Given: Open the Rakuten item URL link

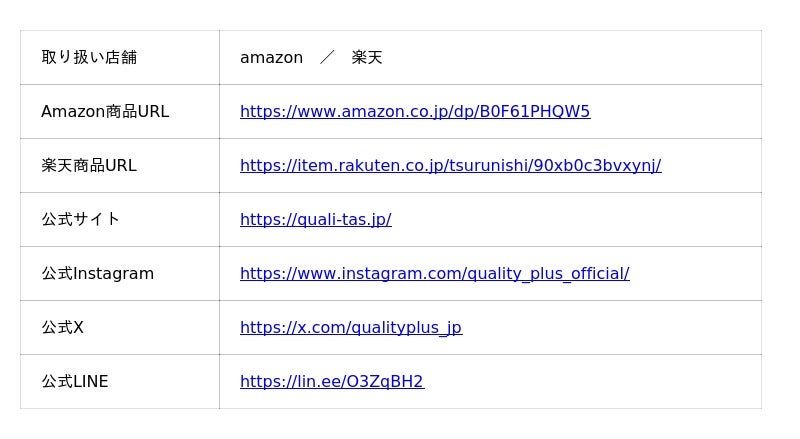Looking at the screenshot, I should 450,166.
